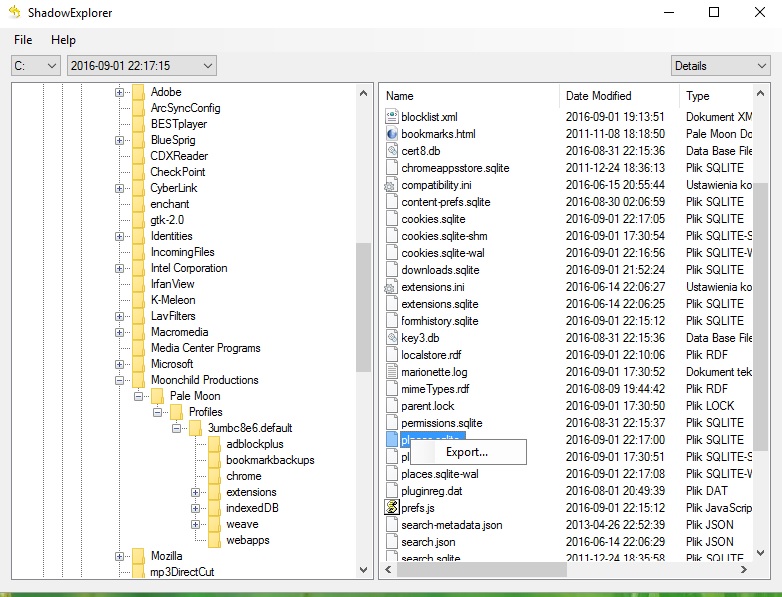Image resolution: width=782 pixels, height=597 pixels.
Task: Click the webapps folder icon
Action: pyautogui.click(x=214, y=540)
